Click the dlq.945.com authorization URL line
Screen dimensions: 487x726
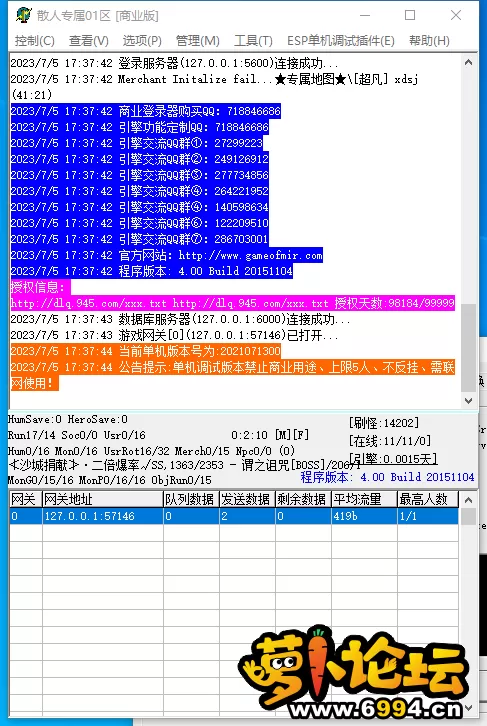232,303
